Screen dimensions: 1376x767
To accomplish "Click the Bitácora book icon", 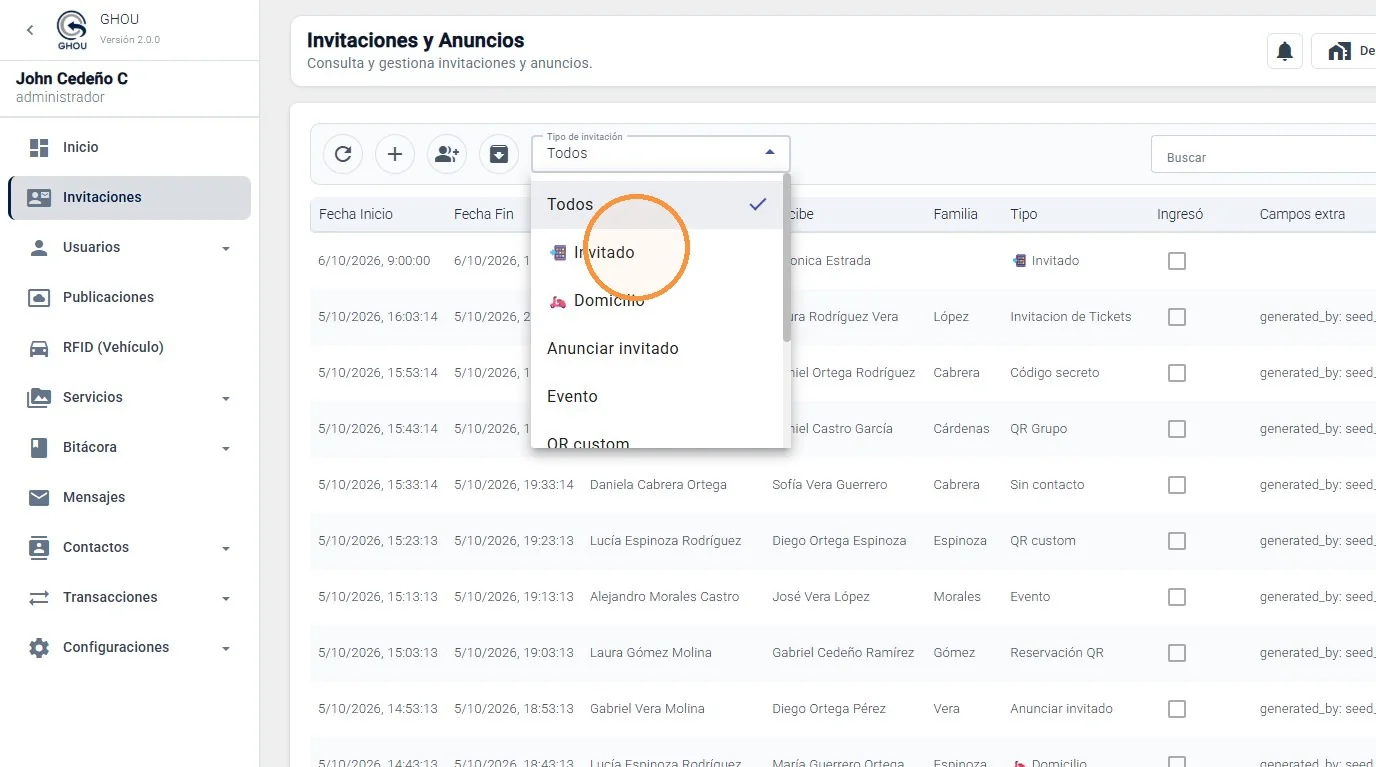I will [39, 447].
